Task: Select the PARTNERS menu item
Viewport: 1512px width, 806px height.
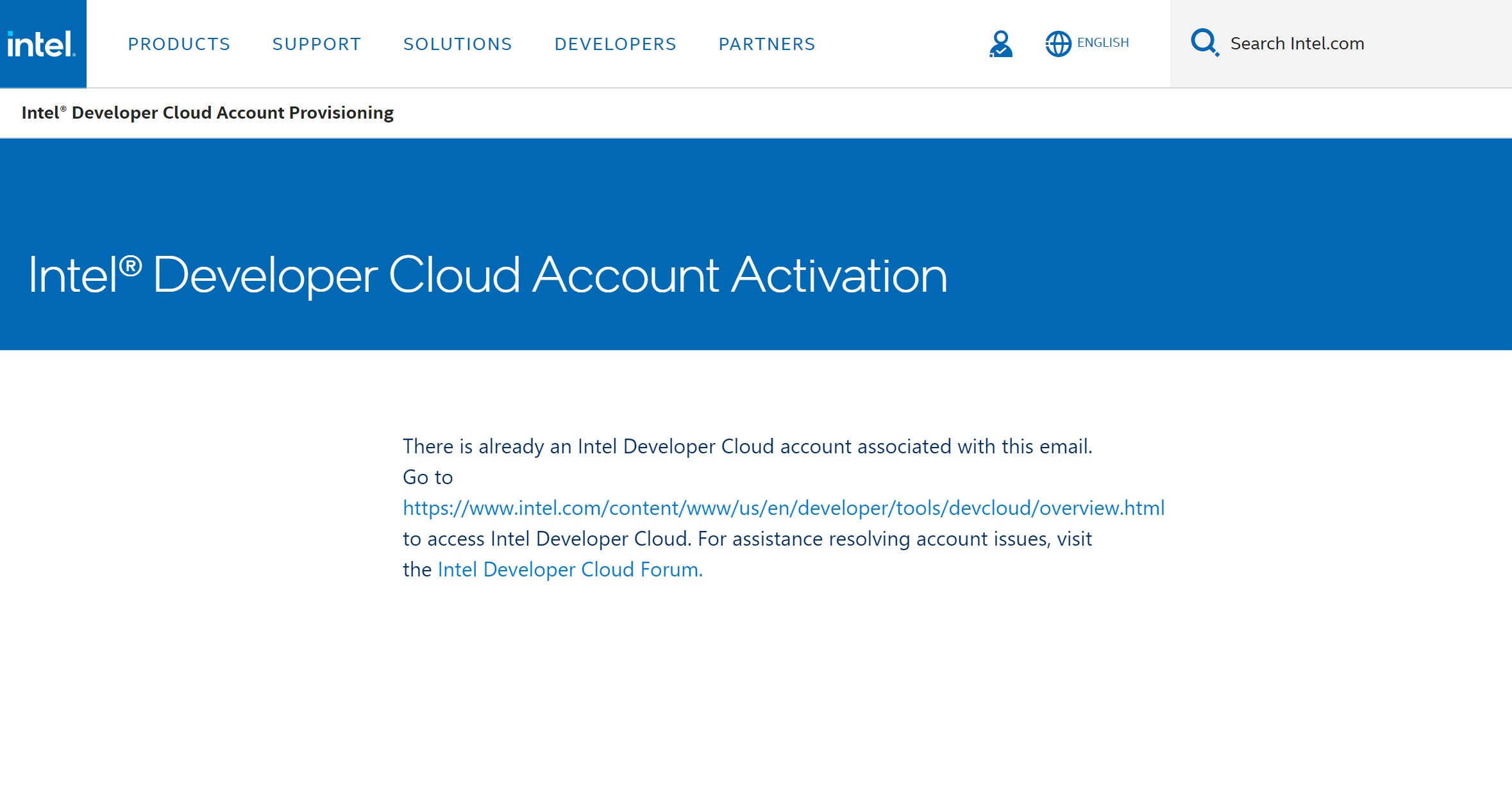Action: [x=767, y=44]
